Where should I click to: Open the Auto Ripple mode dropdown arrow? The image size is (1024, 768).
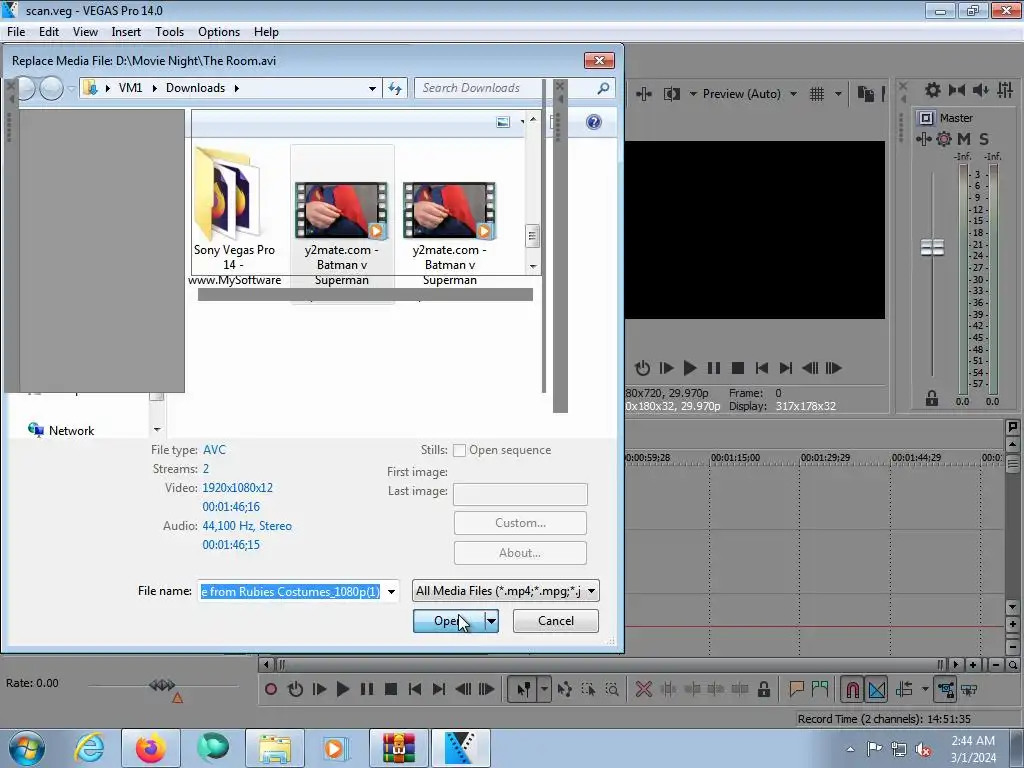(925, 689)
